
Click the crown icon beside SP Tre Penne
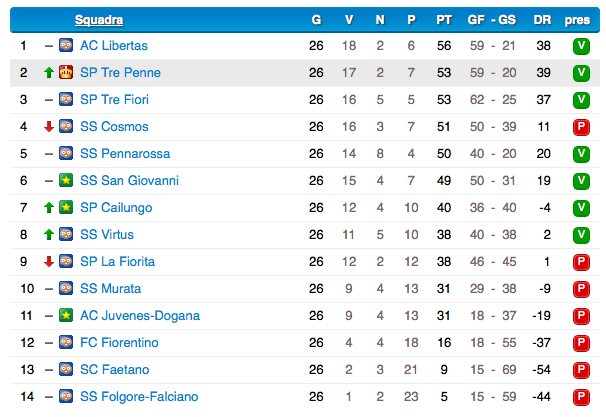(66, 72)
